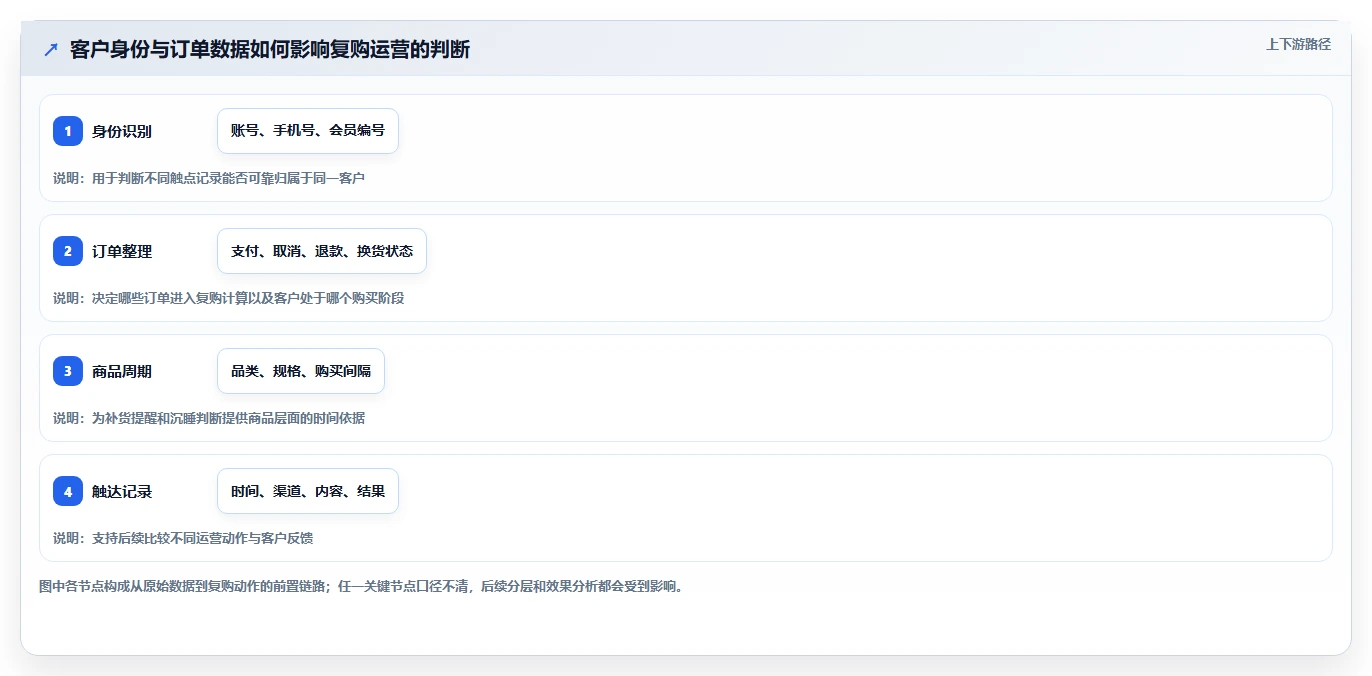Screen dimensions: 1372x676
Task: Click the note 决定哪些订单进入复购计算
Action: [229, 298]
